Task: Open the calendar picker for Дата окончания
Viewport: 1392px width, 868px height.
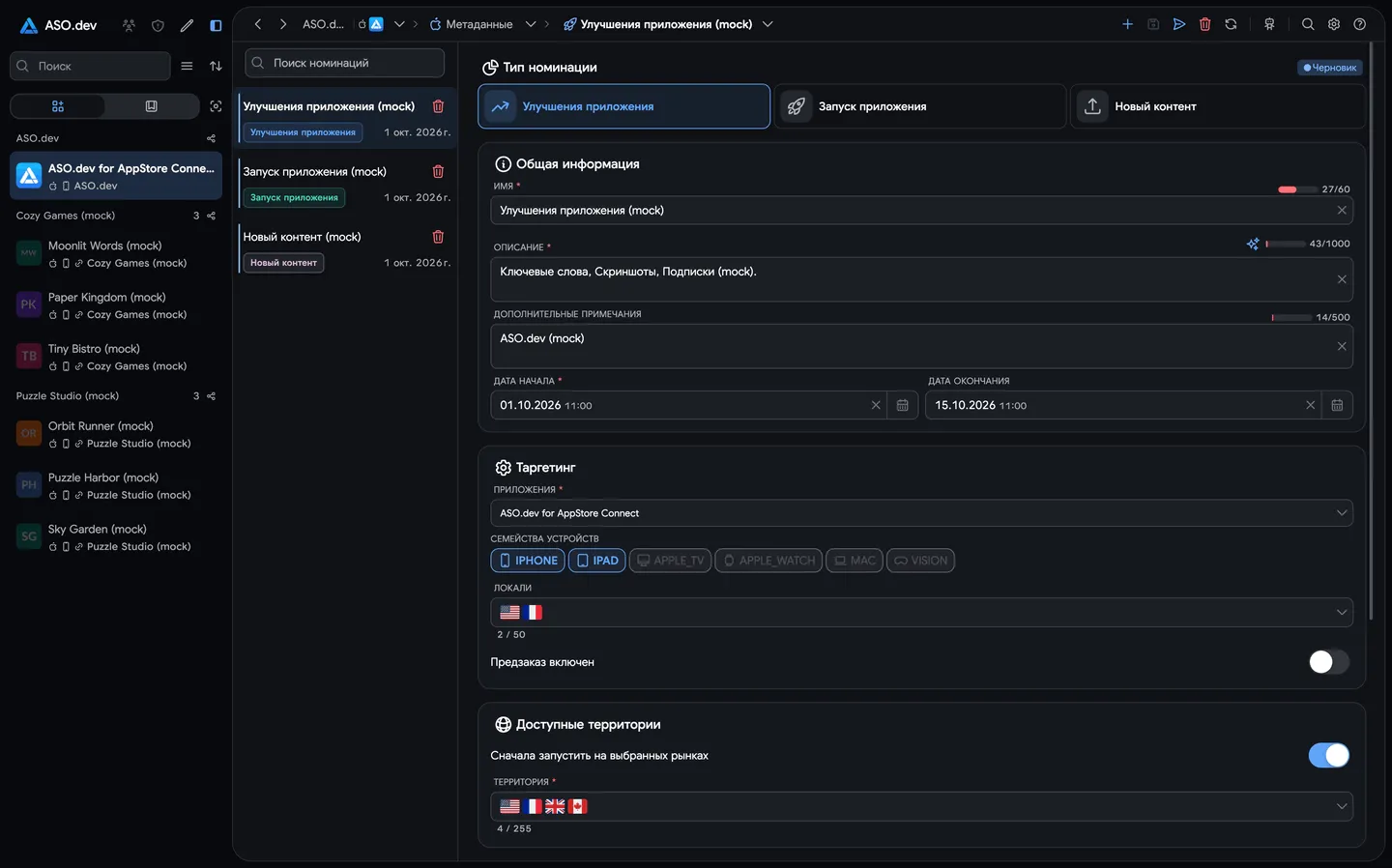Action: (x=1337, y=405)
